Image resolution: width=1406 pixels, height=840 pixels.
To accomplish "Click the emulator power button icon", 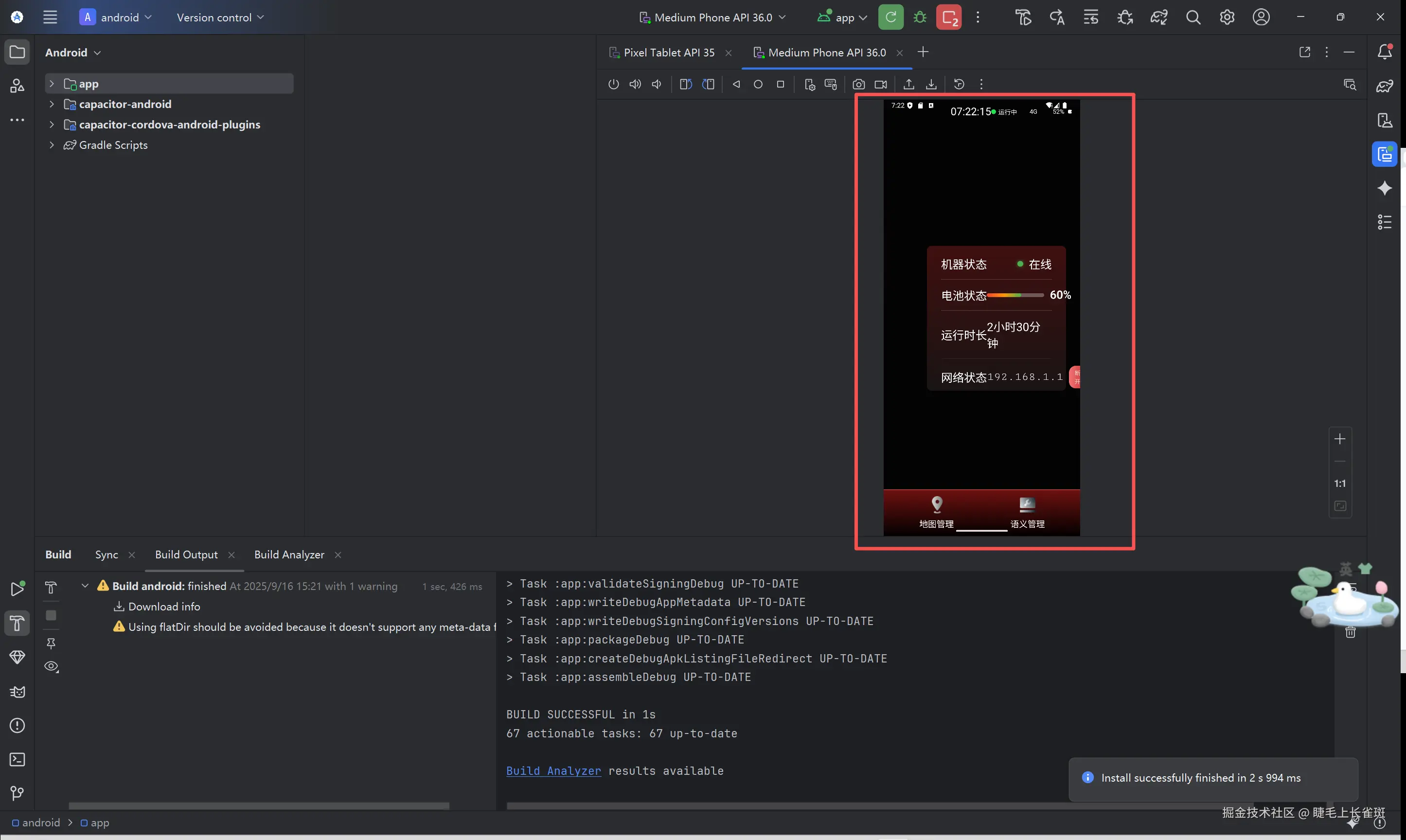I will coord(613,84).
